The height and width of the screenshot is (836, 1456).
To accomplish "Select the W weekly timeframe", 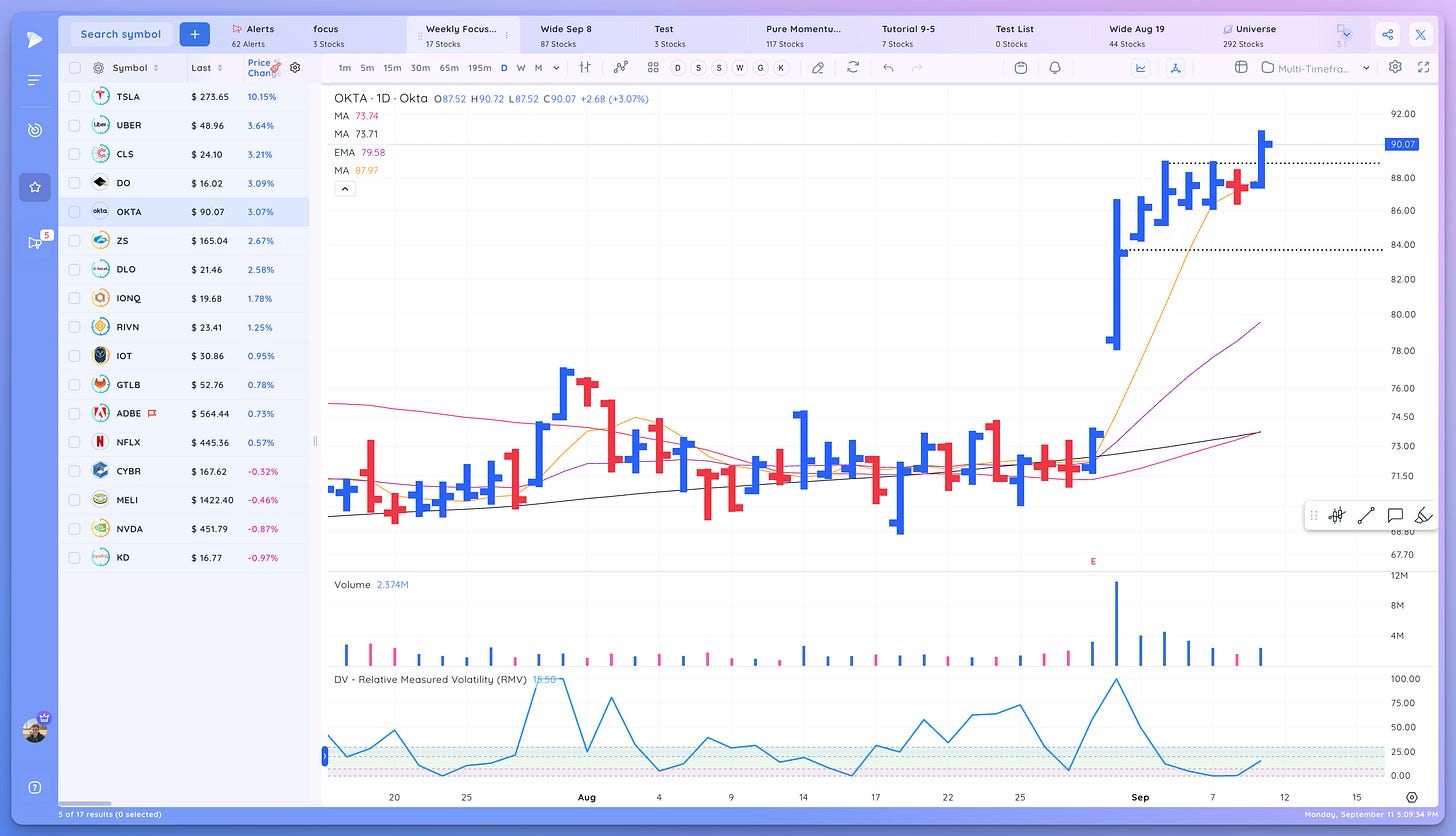I will (521, 68).
